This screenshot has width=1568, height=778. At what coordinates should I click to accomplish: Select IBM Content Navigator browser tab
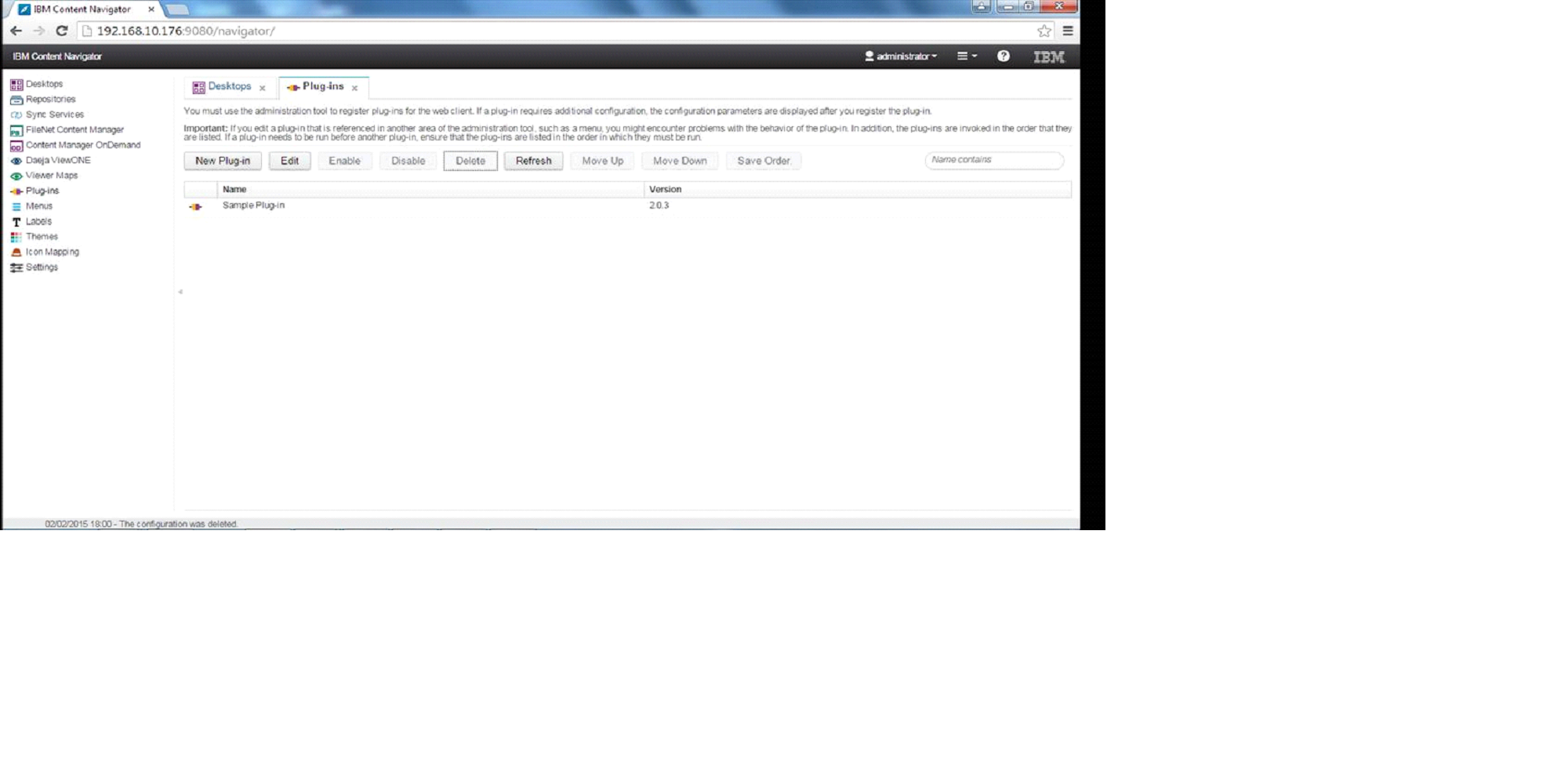(x=82, y=9)
